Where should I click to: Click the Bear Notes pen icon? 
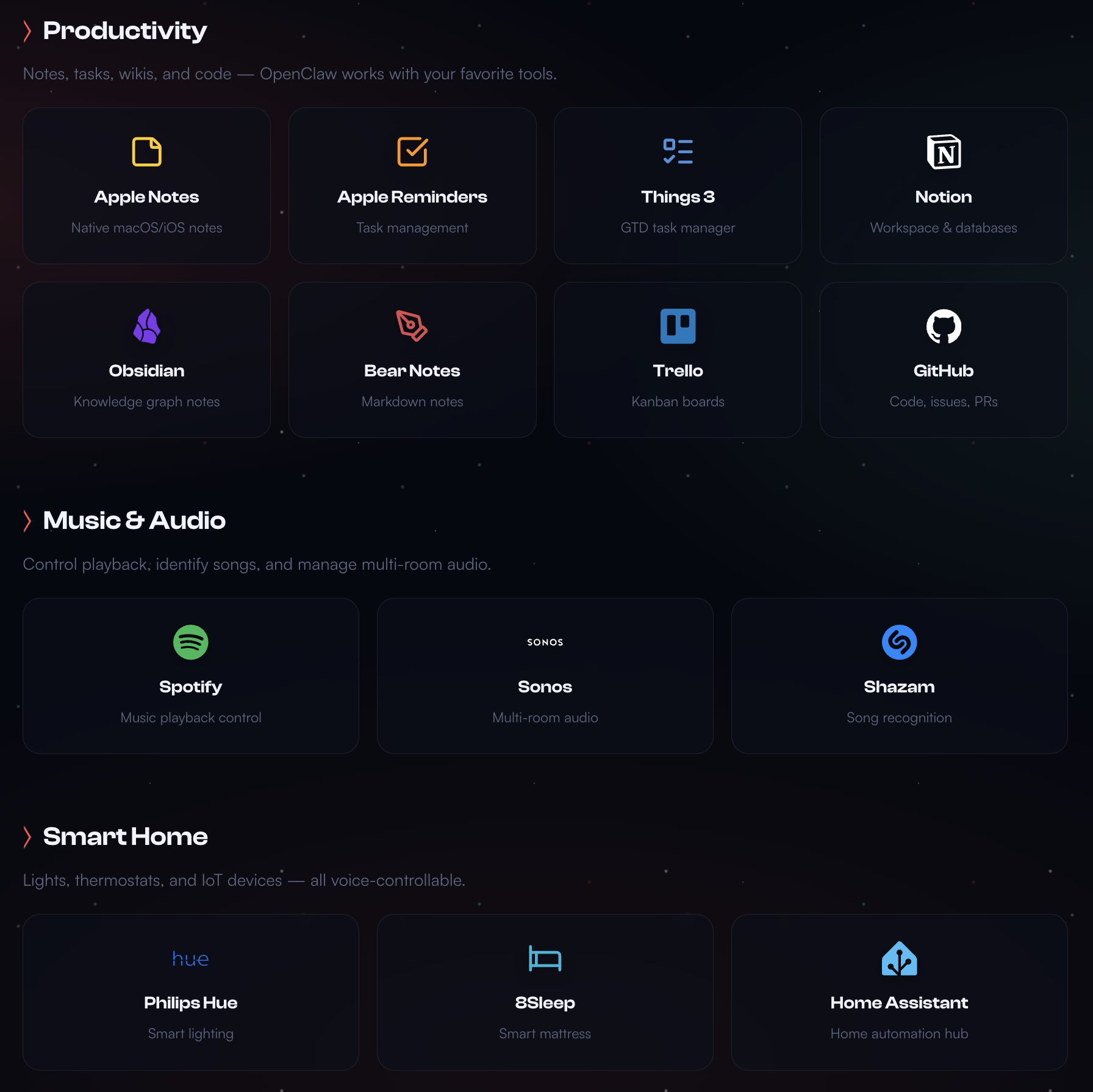412,326
